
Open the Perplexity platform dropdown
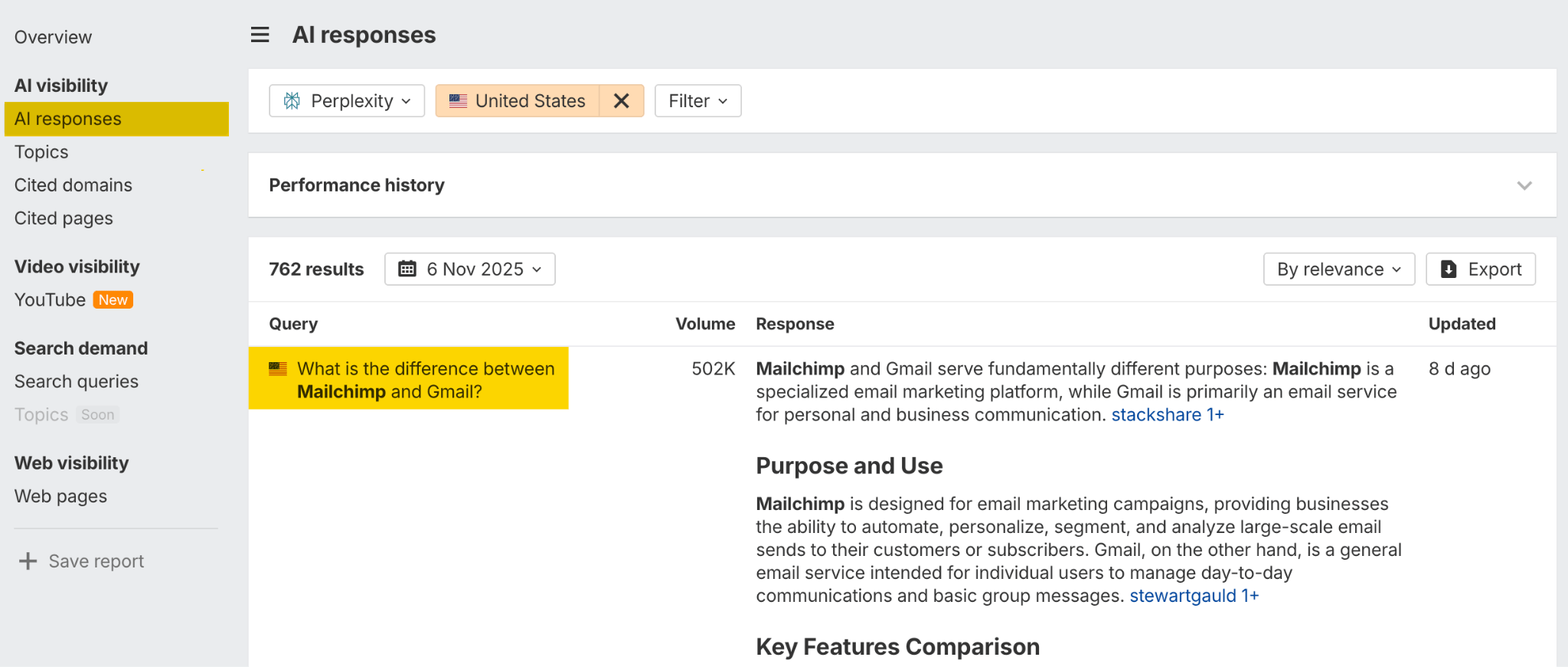(x=347, y=101)
